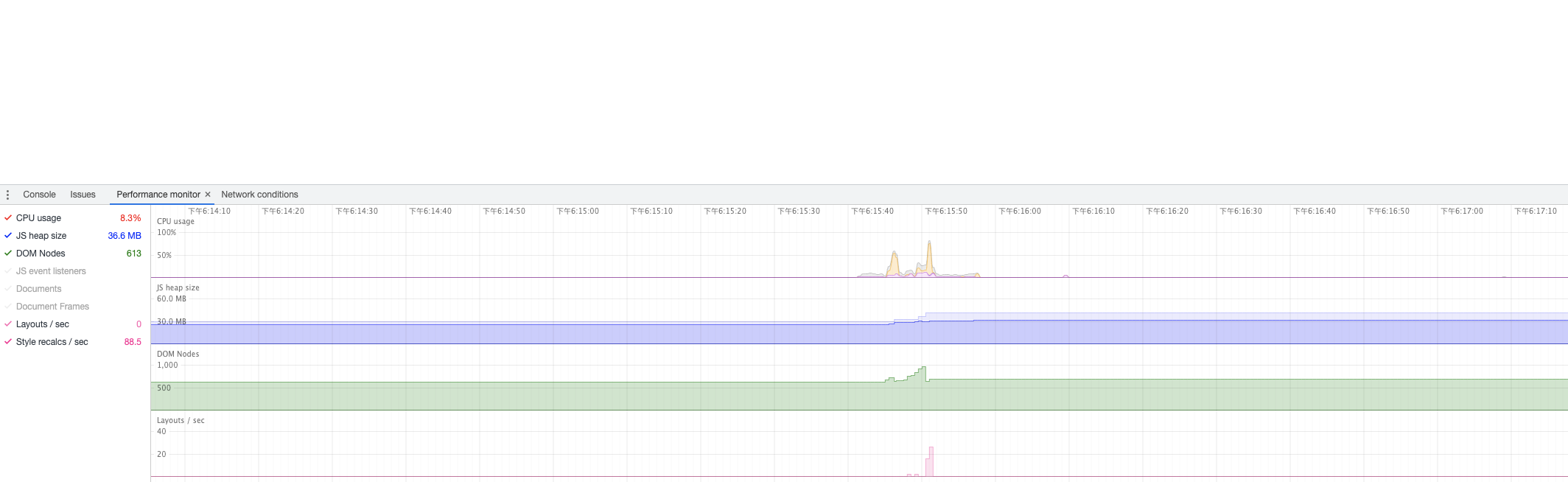1568x482 pixels.
Task: Click the DOM Nodes peak in the green chart
Action: (923, 369)
